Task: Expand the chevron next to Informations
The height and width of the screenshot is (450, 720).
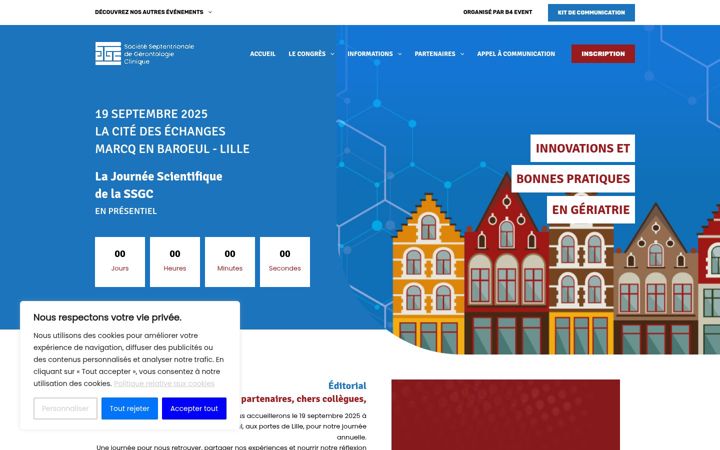Action: click(399, 54)
